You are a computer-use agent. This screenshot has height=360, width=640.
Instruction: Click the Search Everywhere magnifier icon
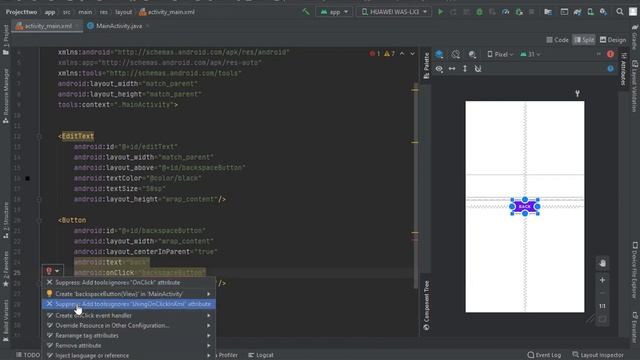[x=620, y=12]
